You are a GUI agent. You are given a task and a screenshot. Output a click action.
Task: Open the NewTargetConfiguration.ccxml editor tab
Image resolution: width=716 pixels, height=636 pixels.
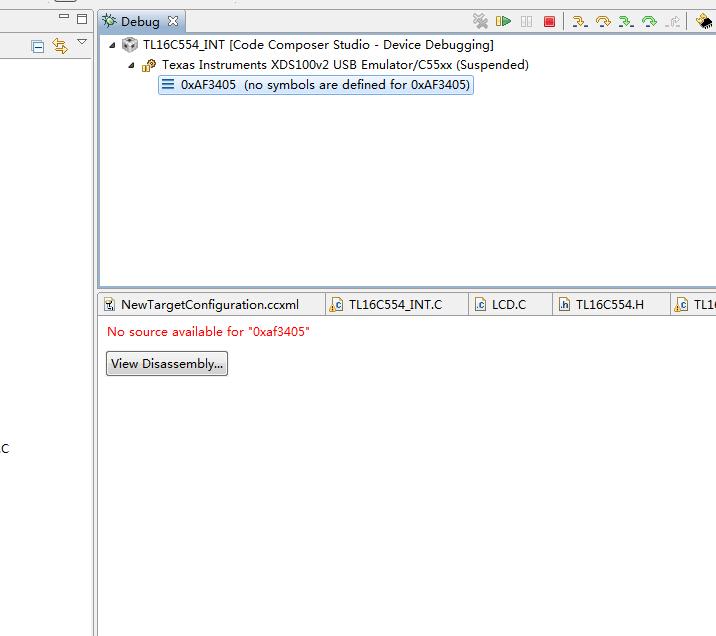(211, 305)
